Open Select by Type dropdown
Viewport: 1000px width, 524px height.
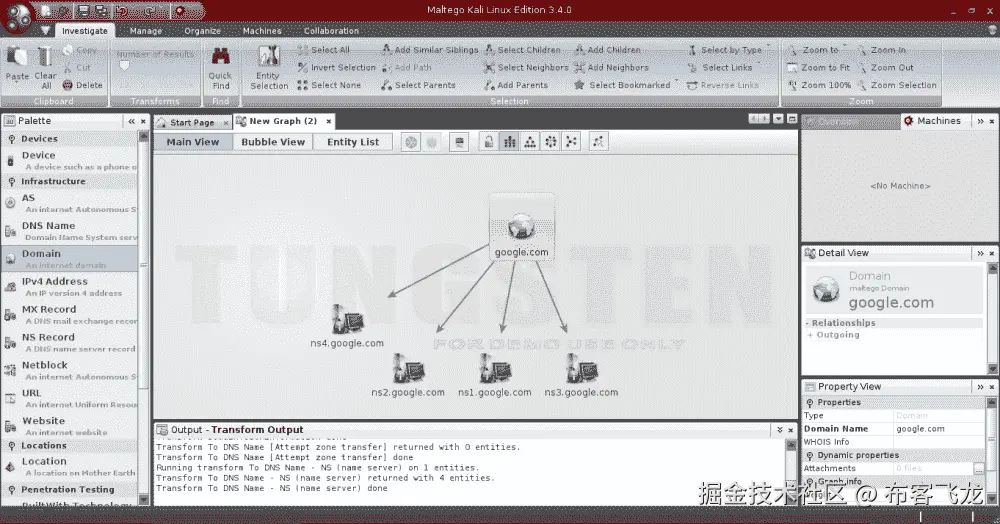[x=728, y=50]
